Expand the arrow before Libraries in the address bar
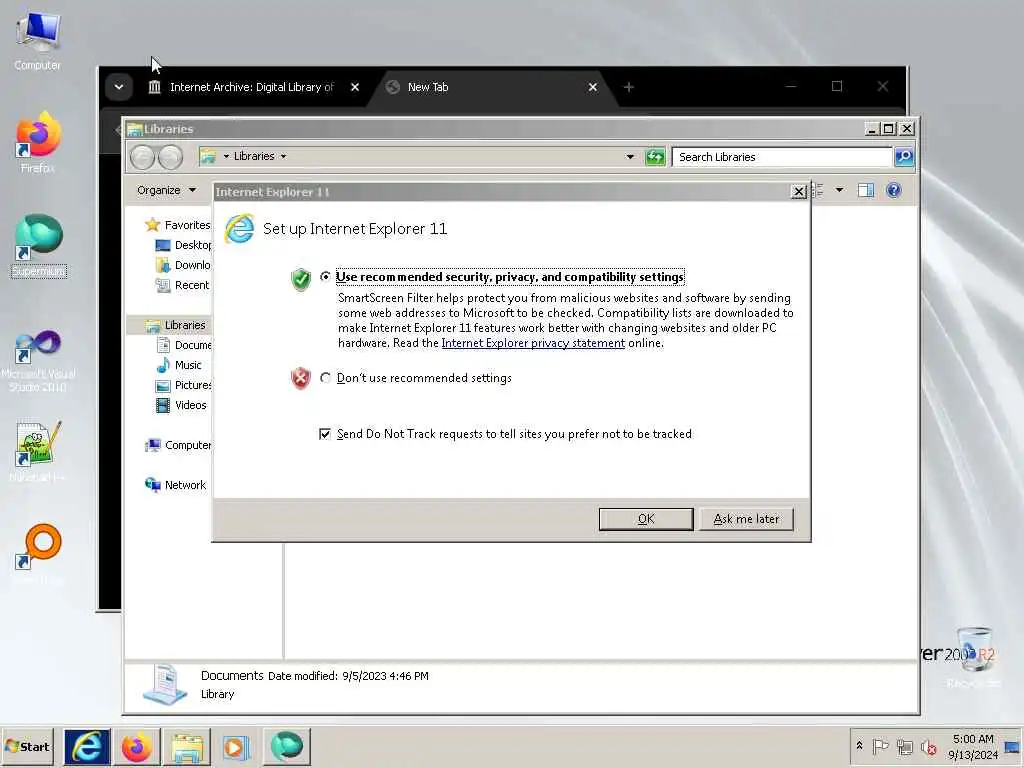The height and width of the screenshot is (768, 1024). (226, 157)
